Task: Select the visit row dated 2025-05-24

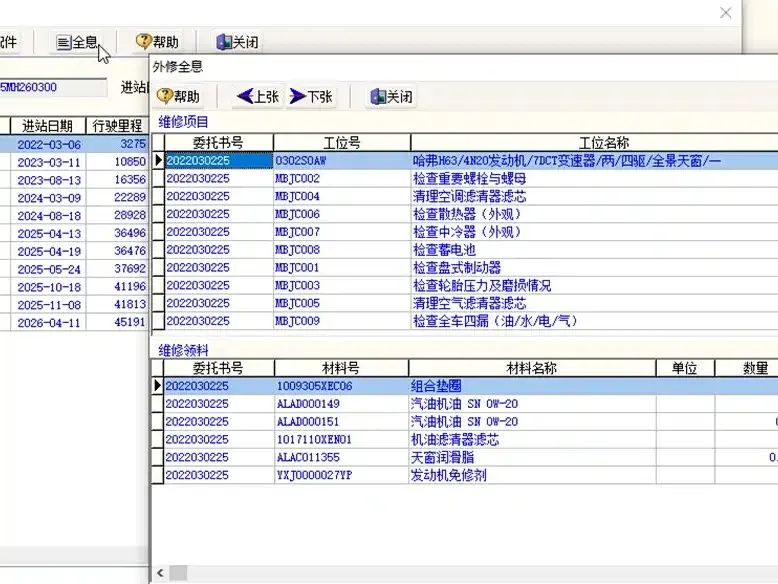Action: point(74,269)
